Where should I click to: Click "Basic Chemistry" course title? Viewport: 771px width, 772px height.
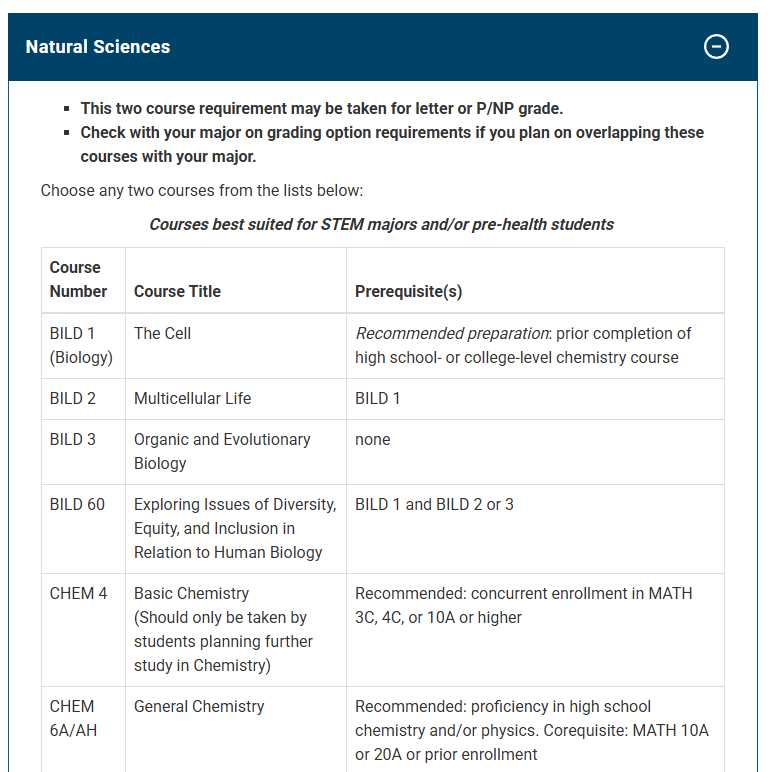tap(191, 593)
